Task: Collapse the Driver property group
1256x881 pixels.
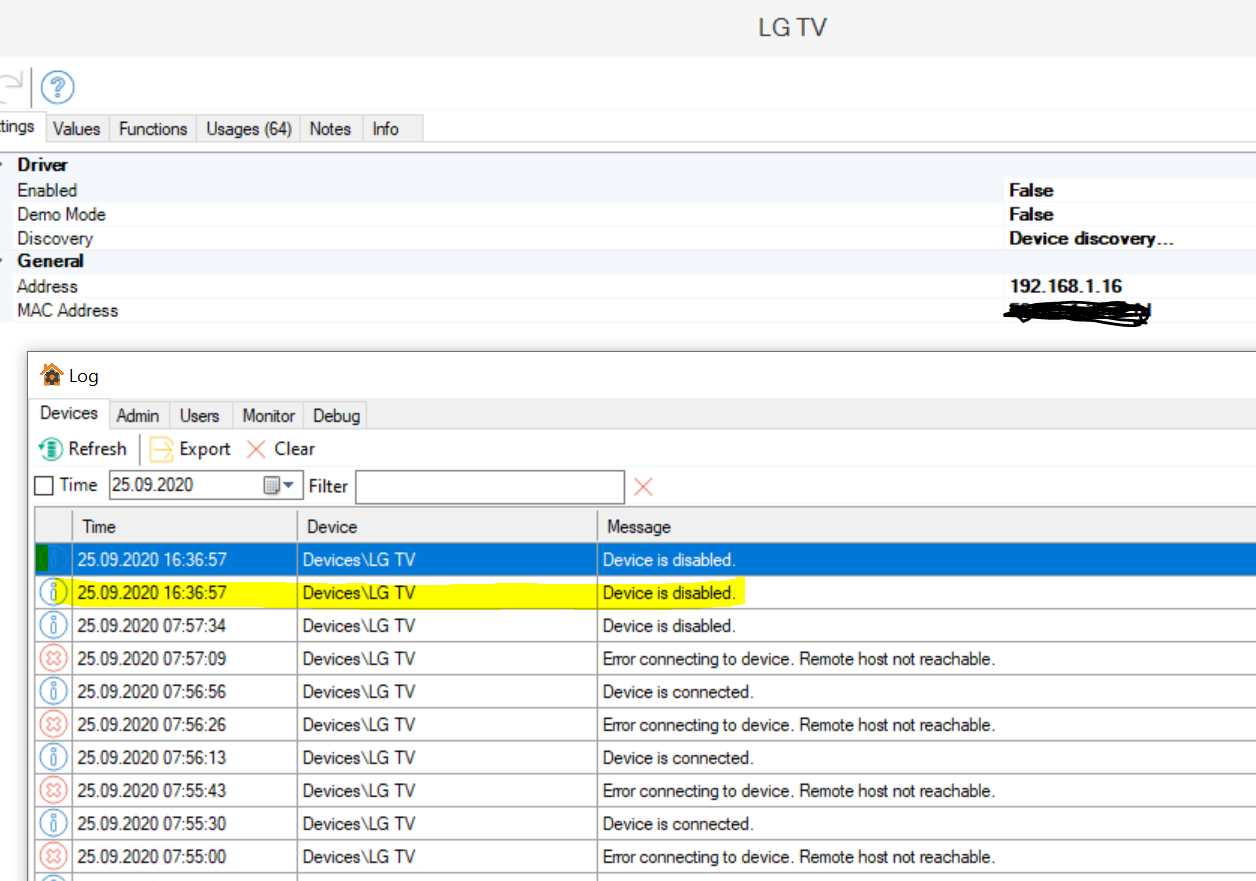Action: coord(3,165)
